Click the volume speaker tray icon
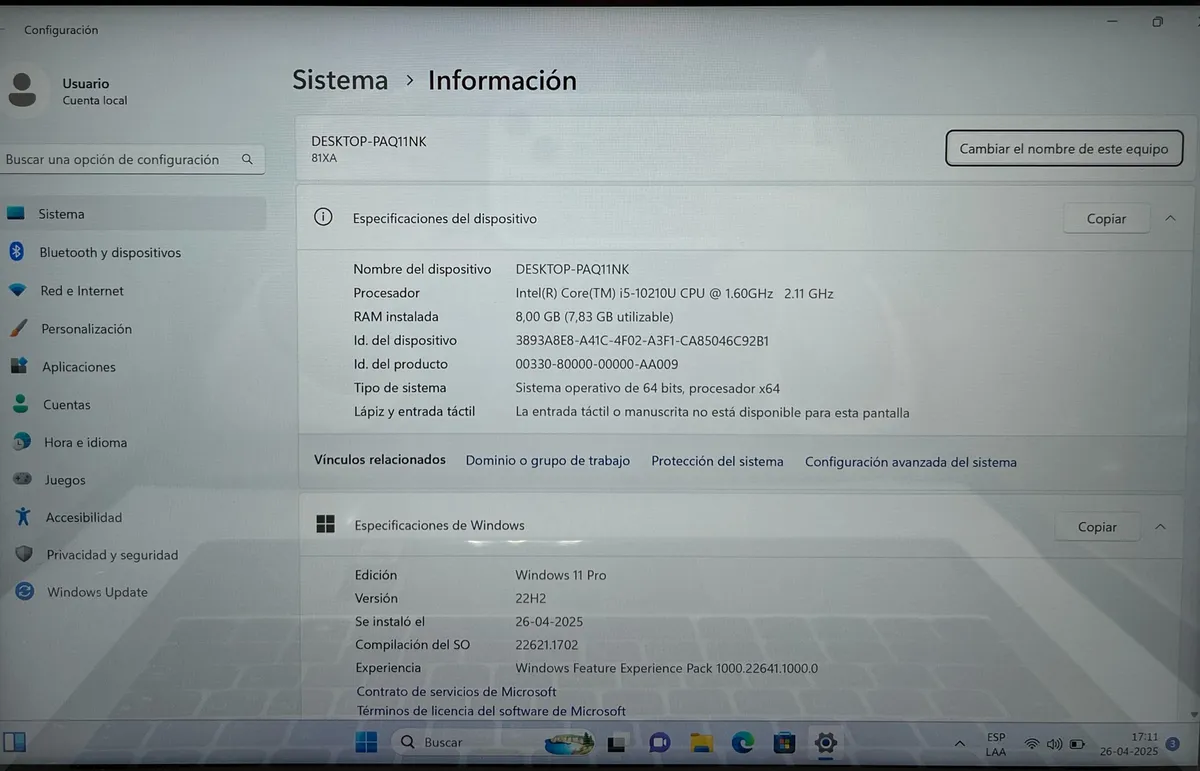Viewport: 1200px width, 771px height. tap(1054, 745)
